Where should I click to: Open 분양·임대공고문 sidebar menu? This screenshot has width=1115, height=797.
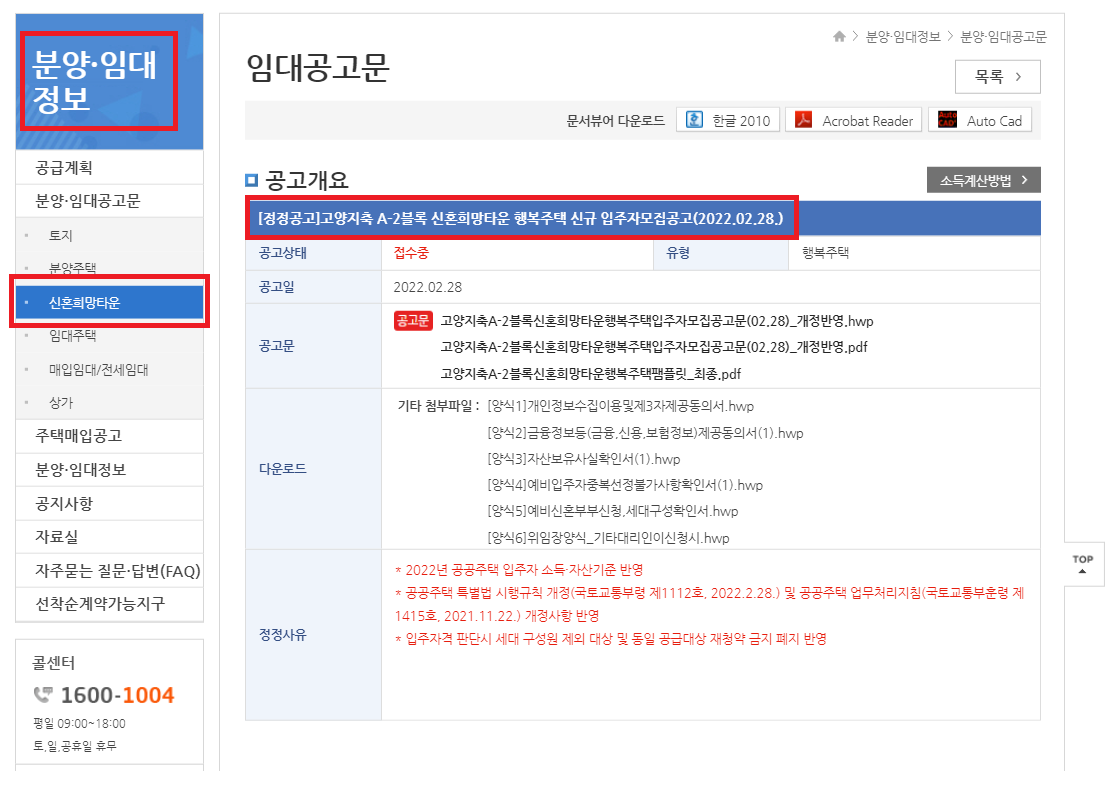[x=110, y=201]
